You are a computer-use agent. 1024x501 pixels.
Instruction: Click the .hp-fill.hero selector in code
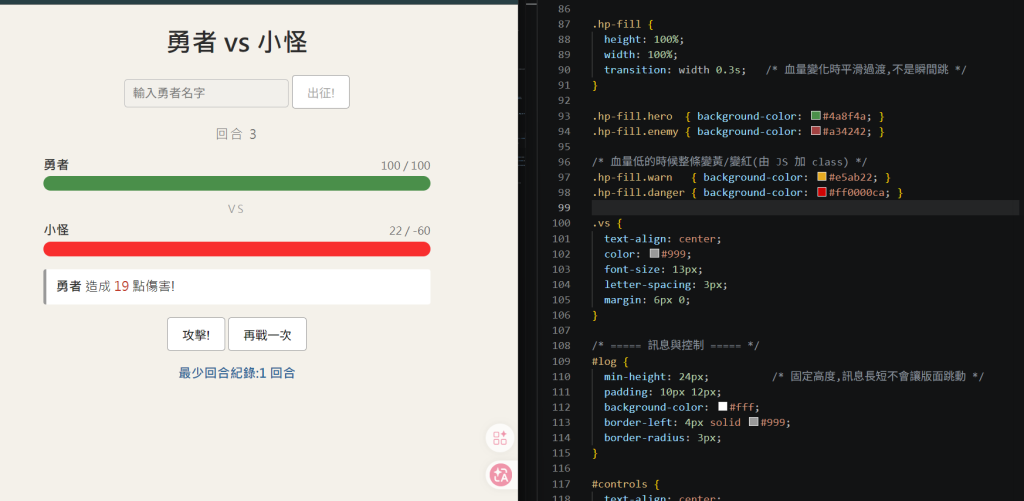(632, 116)
